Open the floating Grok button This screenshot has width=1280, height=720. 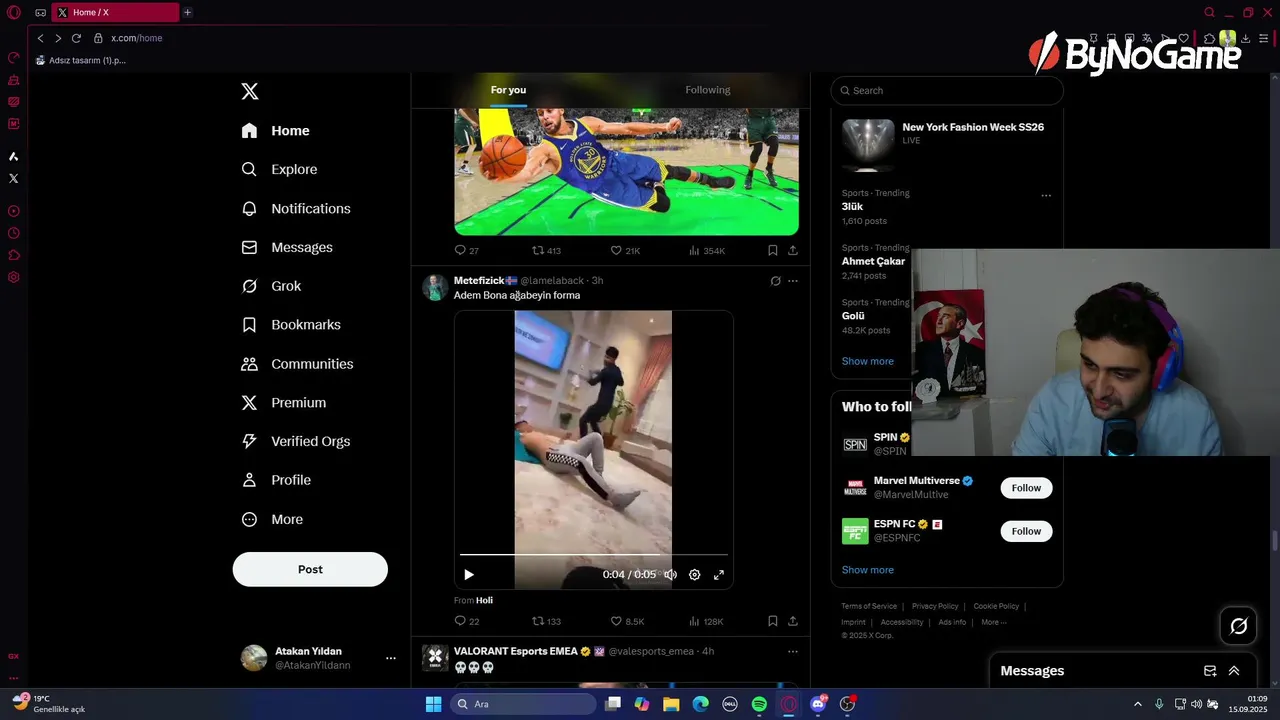point(1239,626)
